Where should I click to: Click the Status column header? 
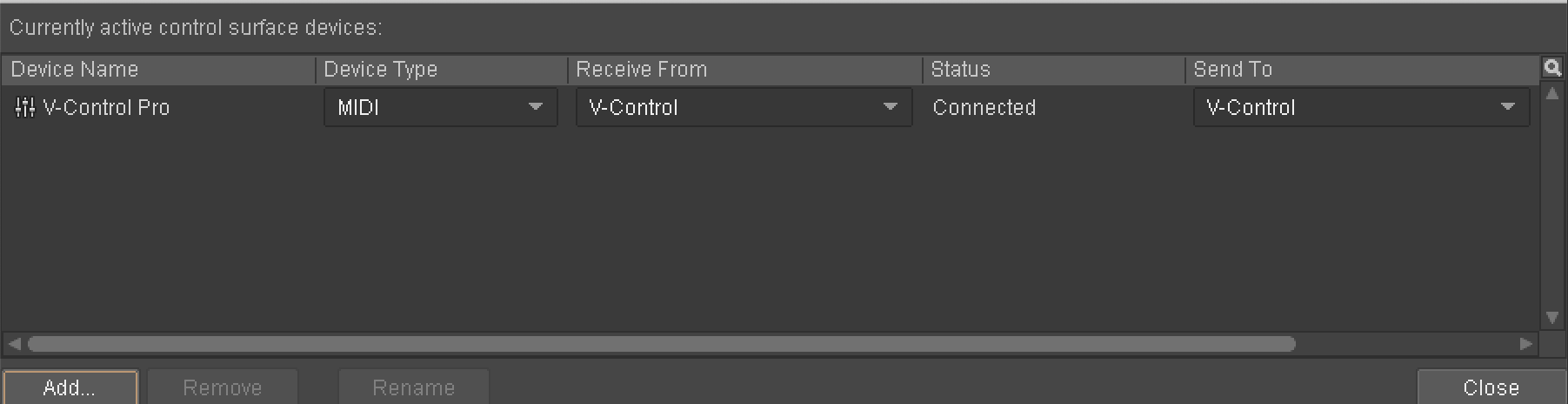(x=960, y=69)
